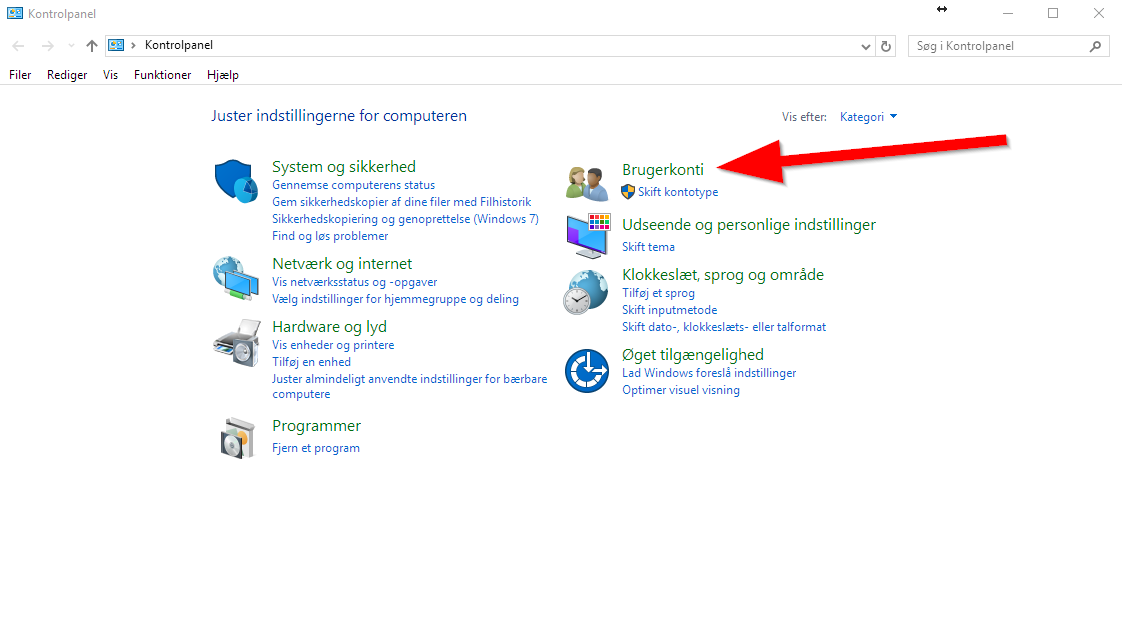Open the Filer menu

[x=20, y=75]
